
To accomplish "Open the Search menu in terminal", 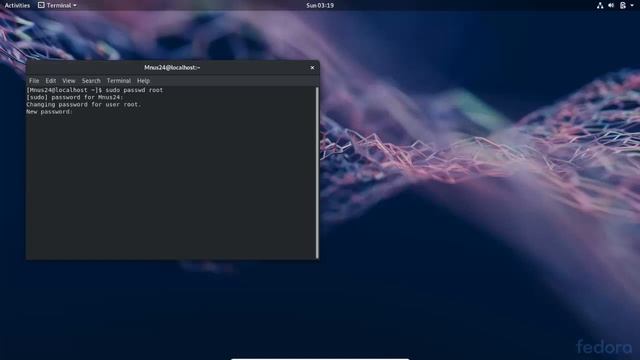I will tap(91, 81).
